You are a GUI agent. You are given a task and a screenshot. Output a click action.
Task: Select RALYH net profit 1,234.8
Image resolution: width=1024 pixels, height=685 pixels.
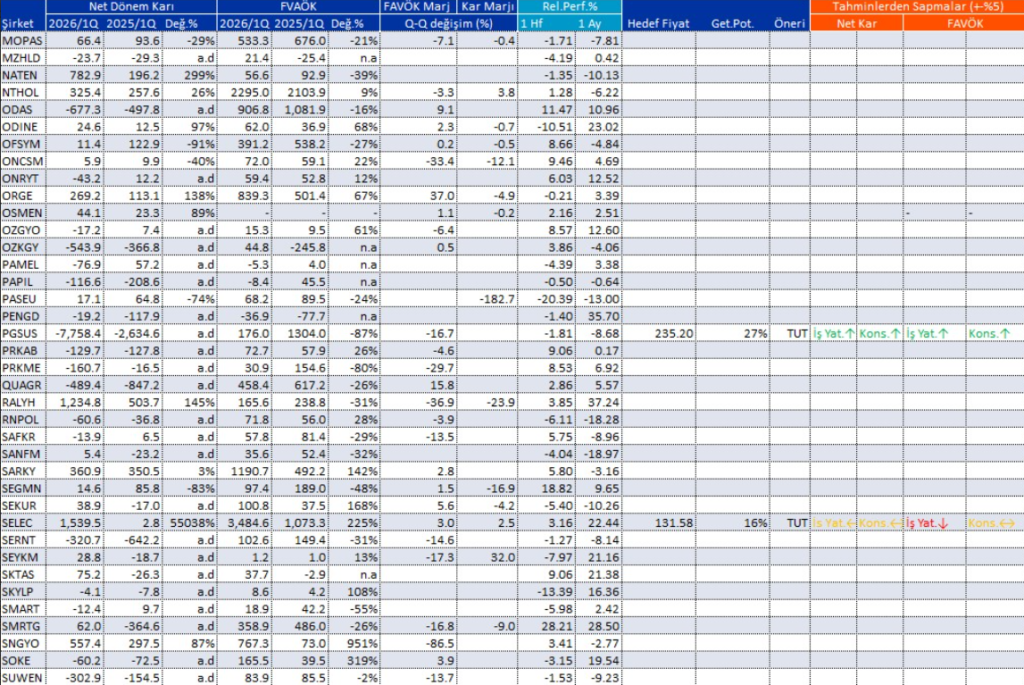81,402
